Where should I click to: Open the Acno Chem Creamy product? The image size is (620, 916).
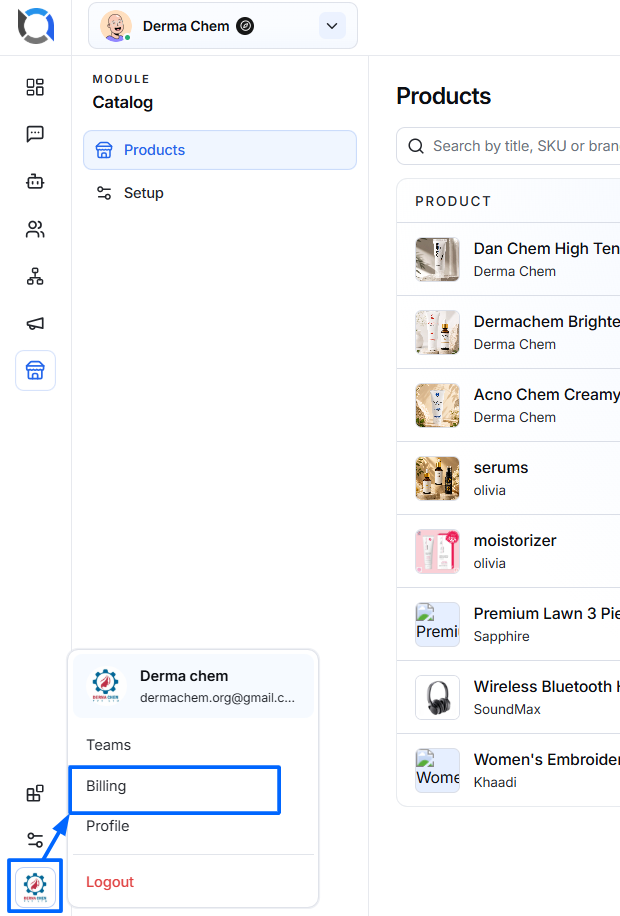tap(508, 405)
